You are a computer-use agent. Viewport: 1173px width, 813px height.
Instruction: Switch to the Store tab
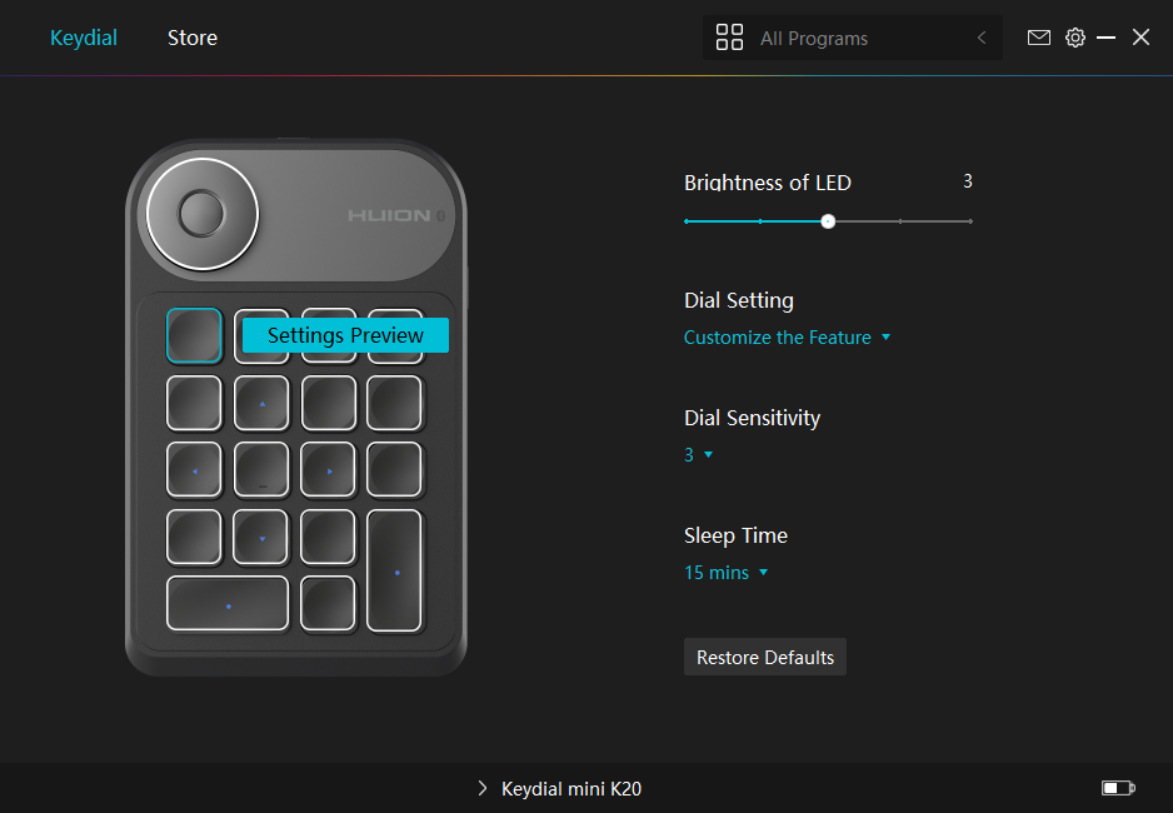tap(192, 37)
